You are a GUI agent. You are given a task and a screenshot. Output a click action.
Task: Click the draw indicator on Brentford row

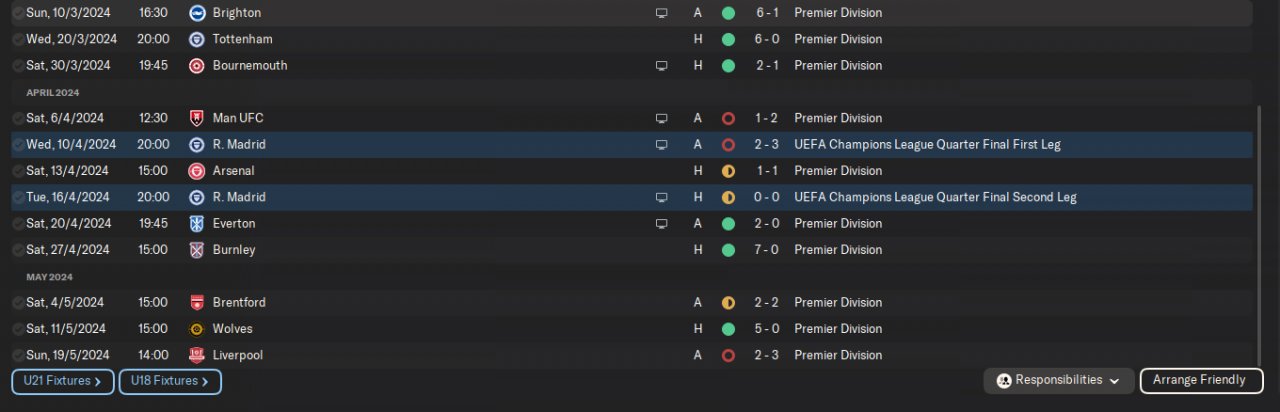coord(728,303)
